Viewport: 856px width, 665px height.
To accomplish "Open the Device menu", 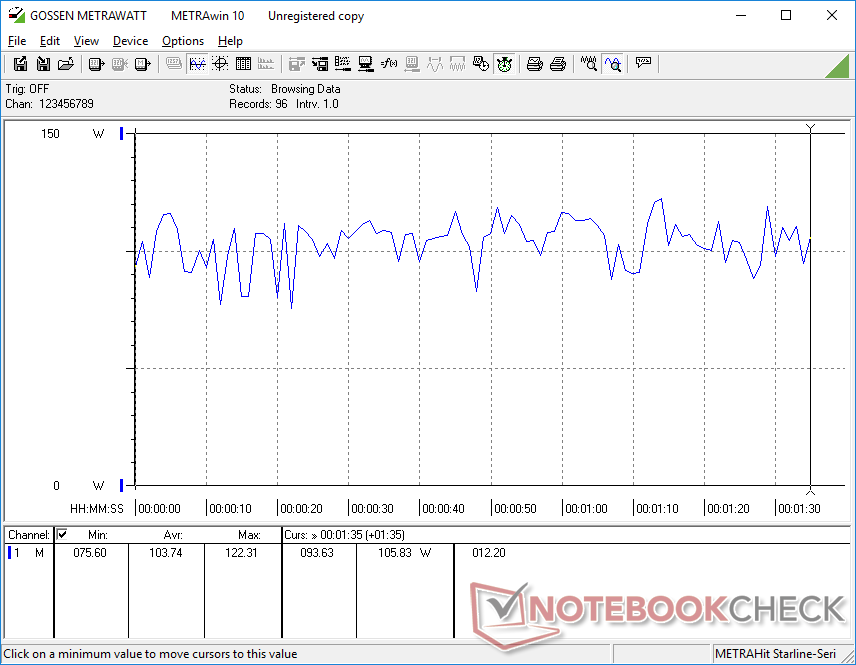I will 130,41.
